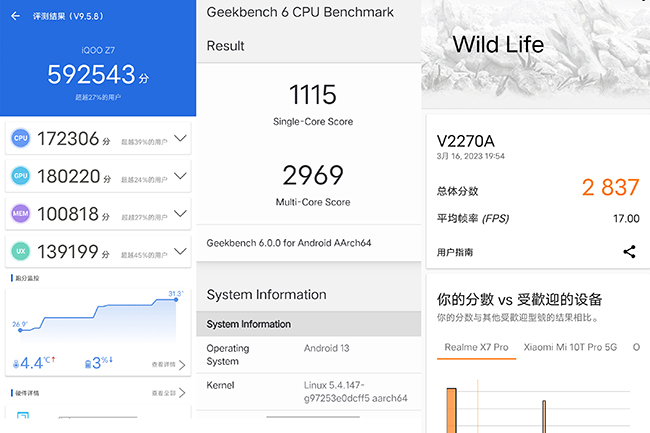
Task: Tap the share icon in Wild Life card
Action: (629, 252)
